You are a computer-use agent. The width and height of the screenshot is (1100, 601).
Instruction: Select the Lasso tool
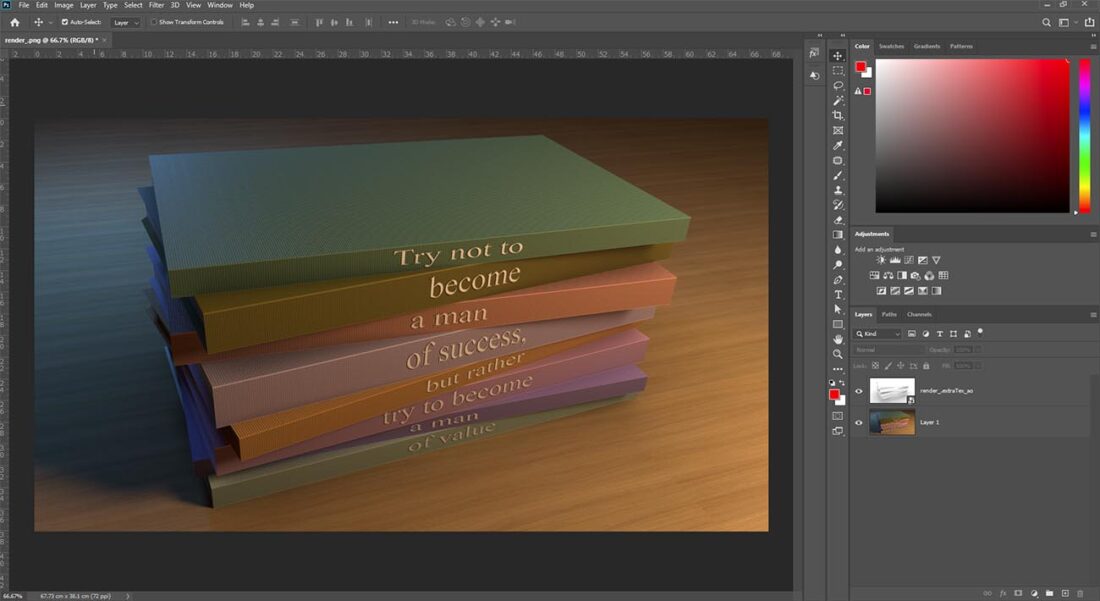(838, 87)
